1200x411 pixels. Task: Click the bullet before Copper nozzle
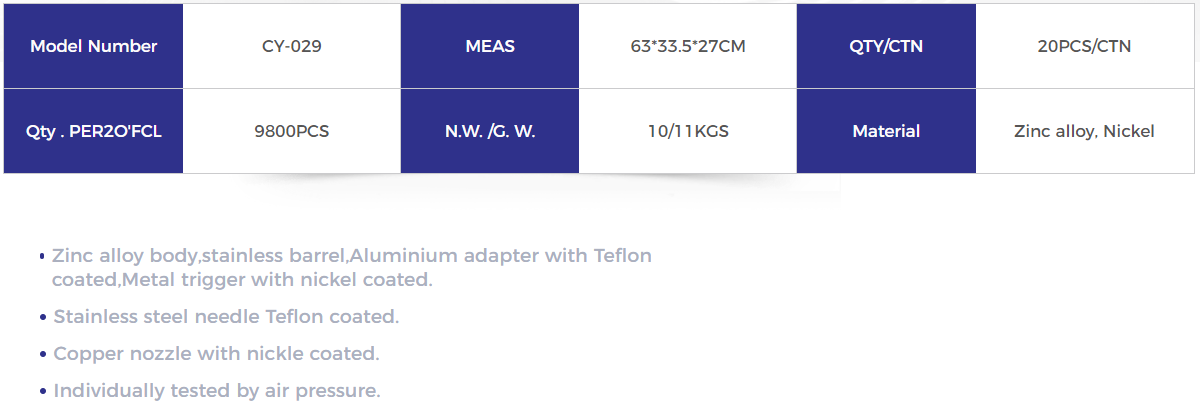click(x=43, y=355)
